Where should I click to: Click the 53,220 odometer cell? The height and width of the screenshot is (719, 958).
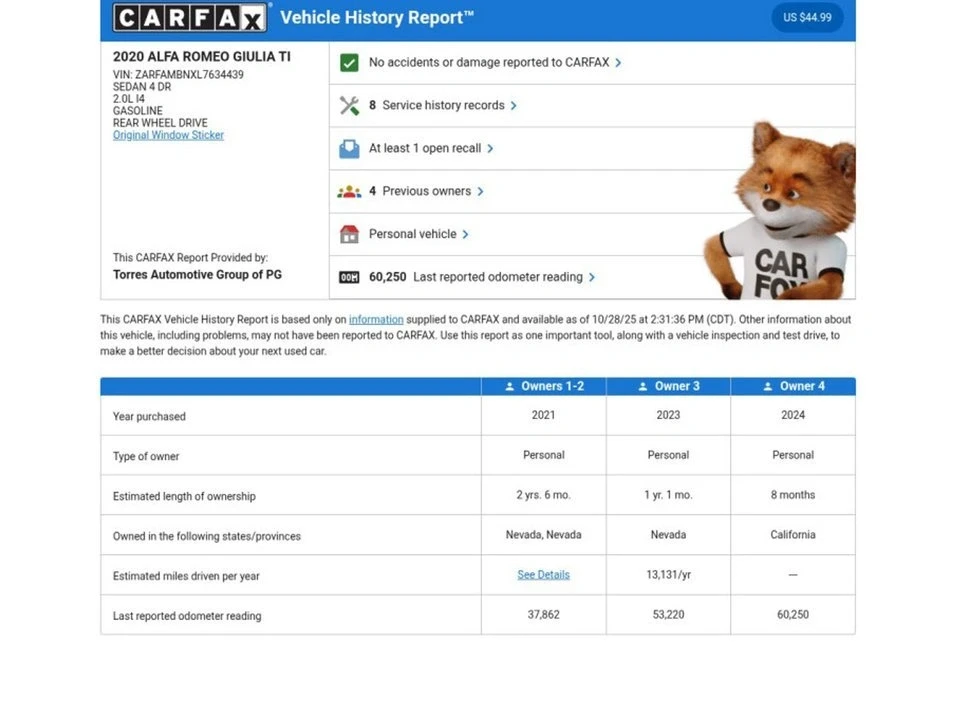pyautogui.click(x=668, y=615)
